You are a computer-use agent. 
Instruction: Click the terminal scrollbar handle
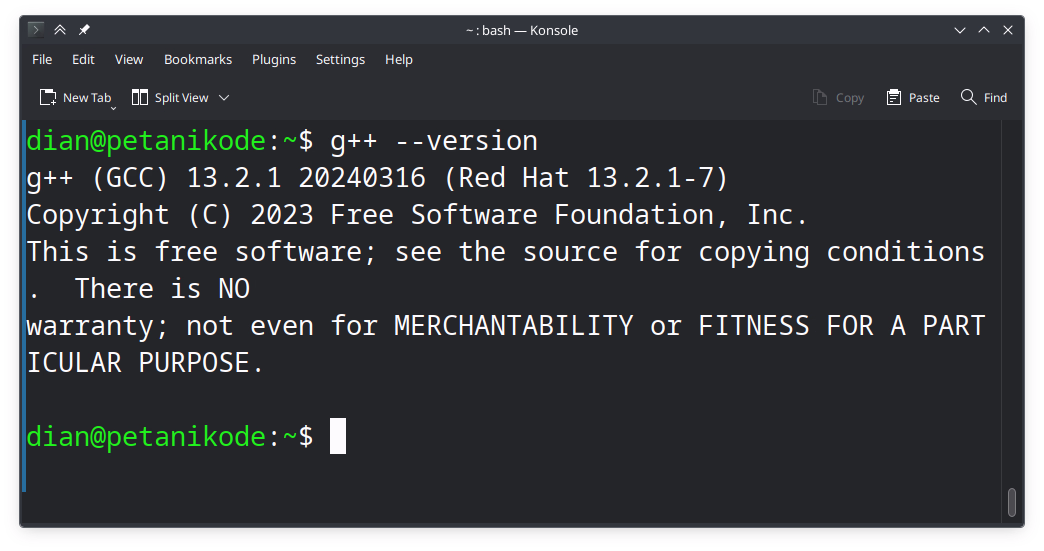pyautogui.click(x=1011, y=502)
